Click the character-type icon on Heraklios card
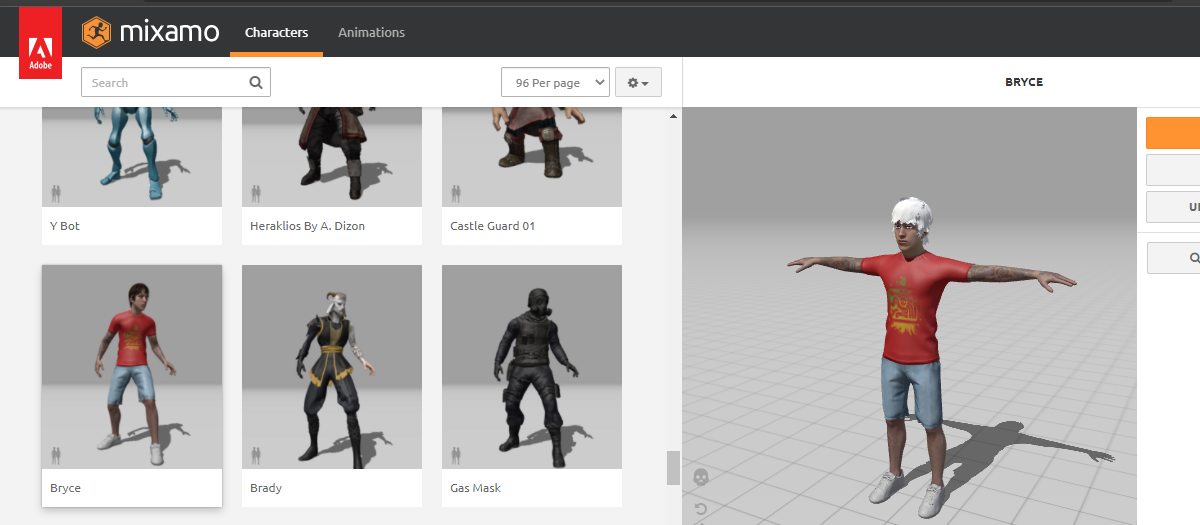The width and height of the screenshot is (1200, 525). point(256,193)
